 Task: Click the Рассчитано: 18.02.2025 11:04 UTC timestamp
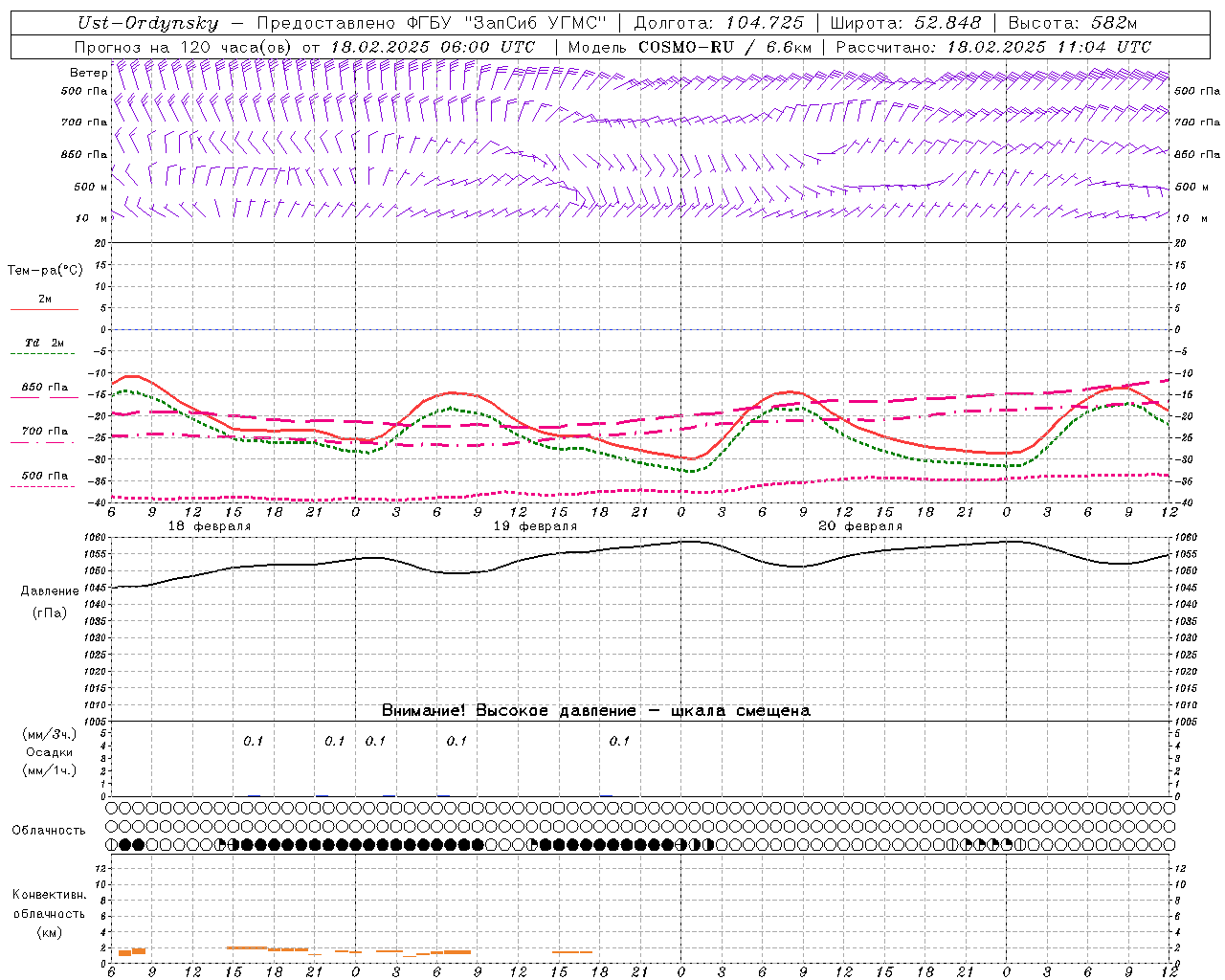(993, 47)
